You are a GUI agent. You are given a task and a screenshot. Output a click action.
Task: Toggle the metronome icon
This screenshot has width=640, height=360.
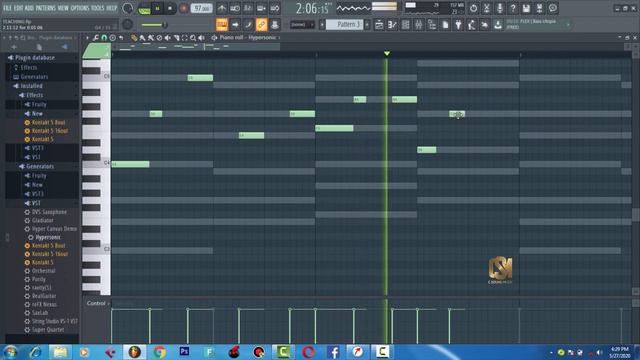[x=222, y=8]
